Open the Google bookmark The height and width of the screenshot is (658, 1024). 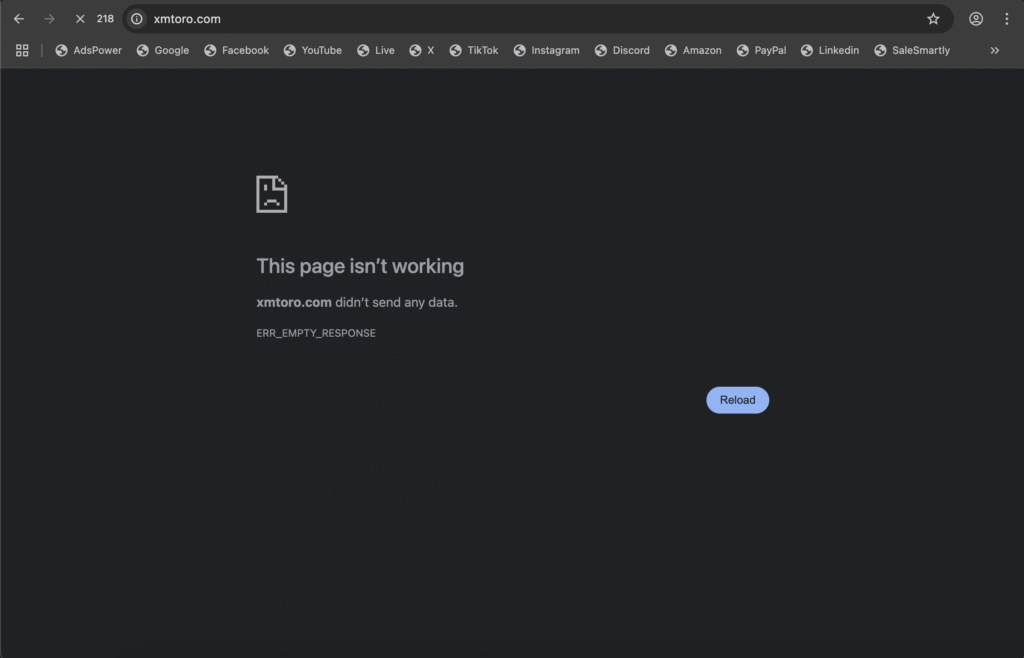[163, 50]
